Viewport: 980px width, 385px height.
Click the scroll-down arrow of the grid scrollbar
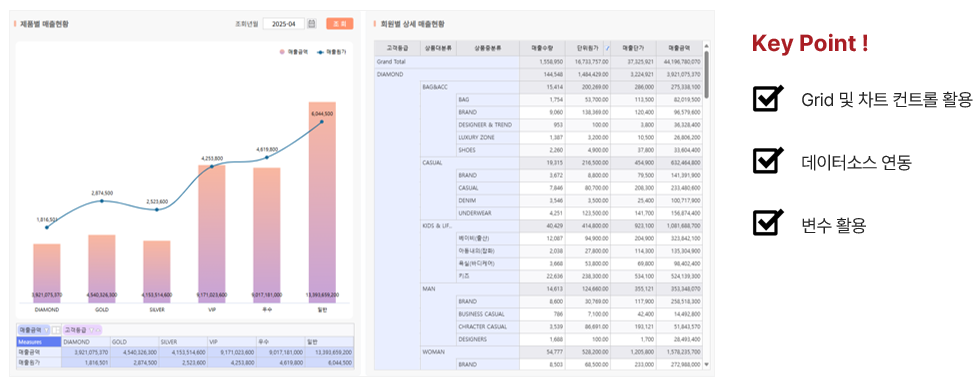(706, 364)
